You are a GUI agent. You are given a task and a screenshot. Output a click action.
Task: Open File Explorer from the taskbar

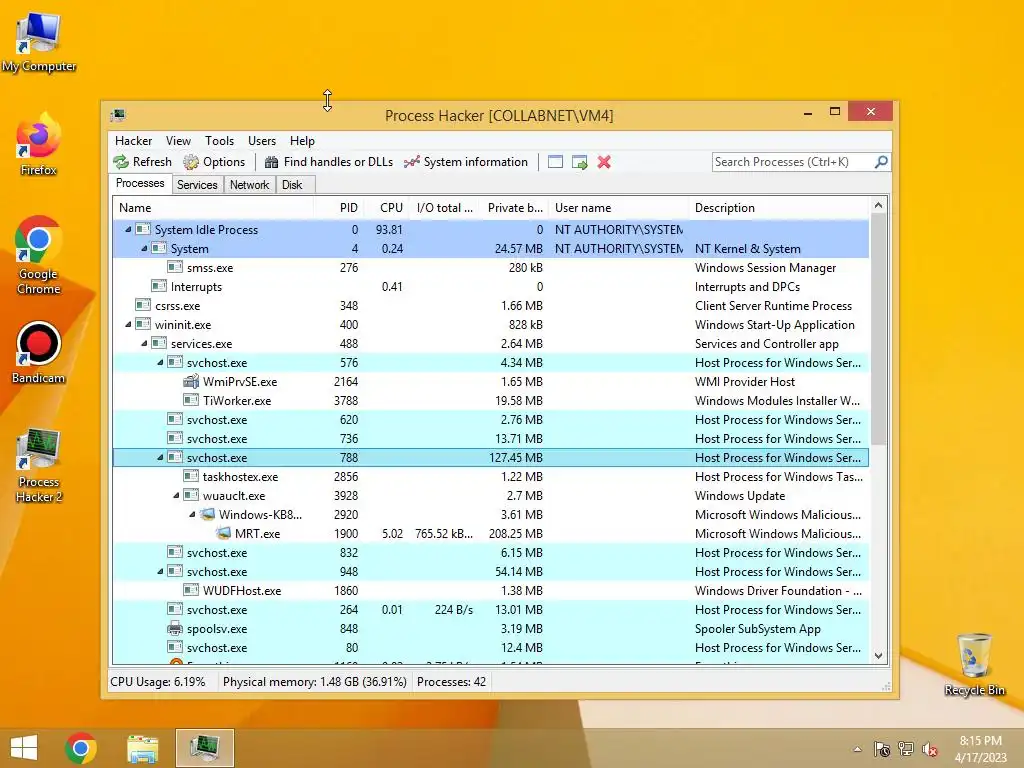[x=142, y=748]
